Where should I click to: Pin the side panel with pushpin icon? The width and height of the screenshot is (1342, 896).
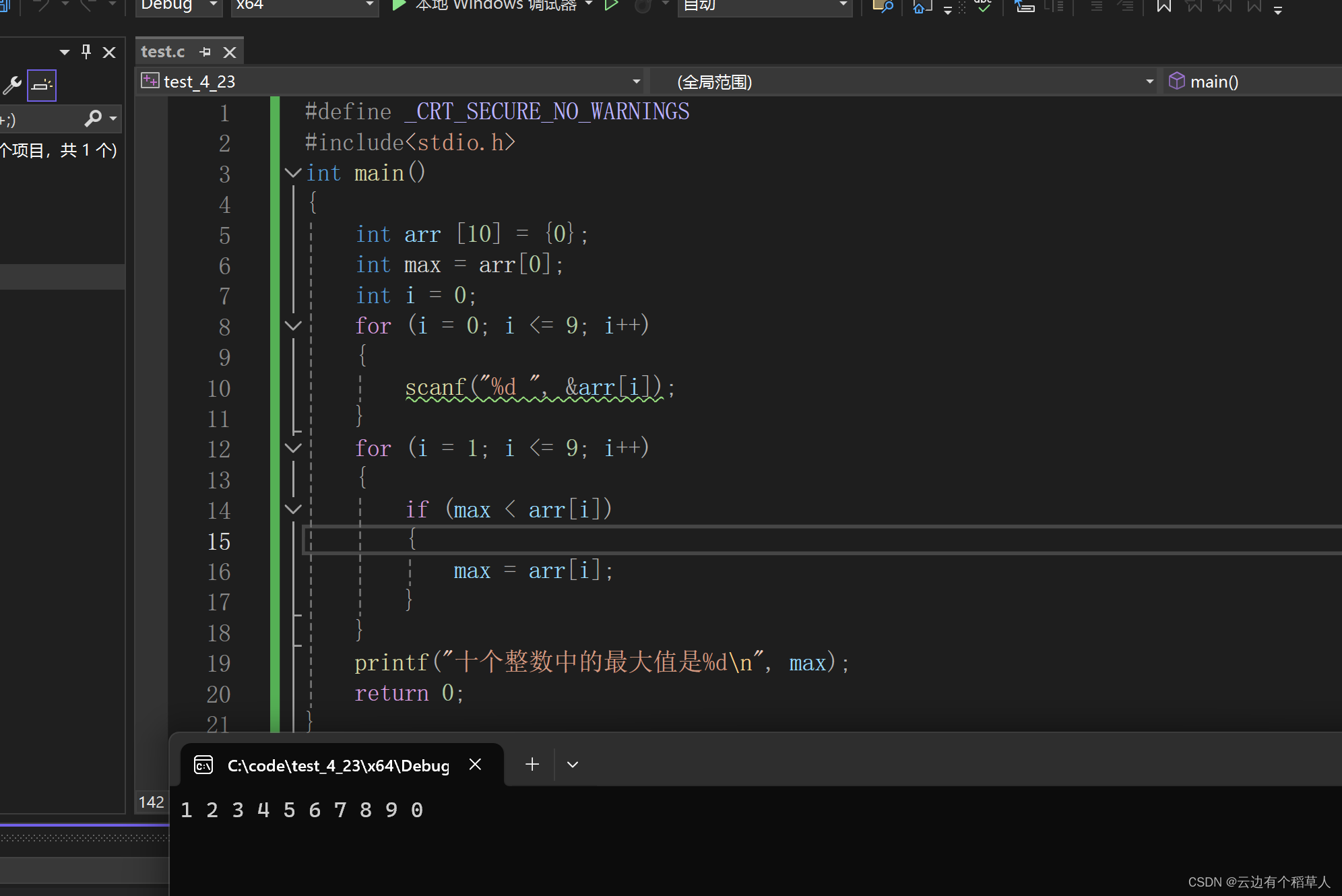click(x=86, y=52)
